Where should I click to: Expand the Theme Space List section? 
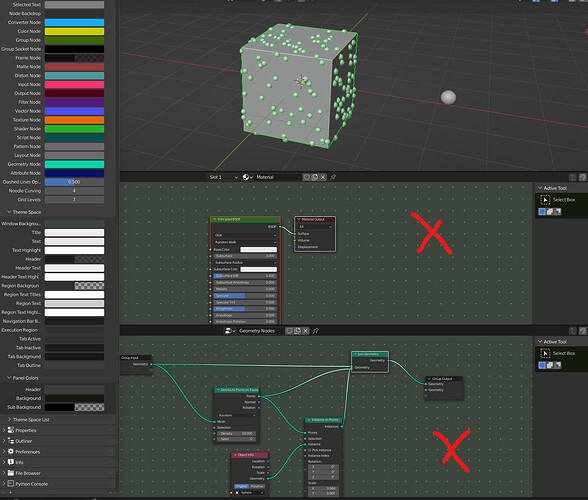tap(9, 419)
